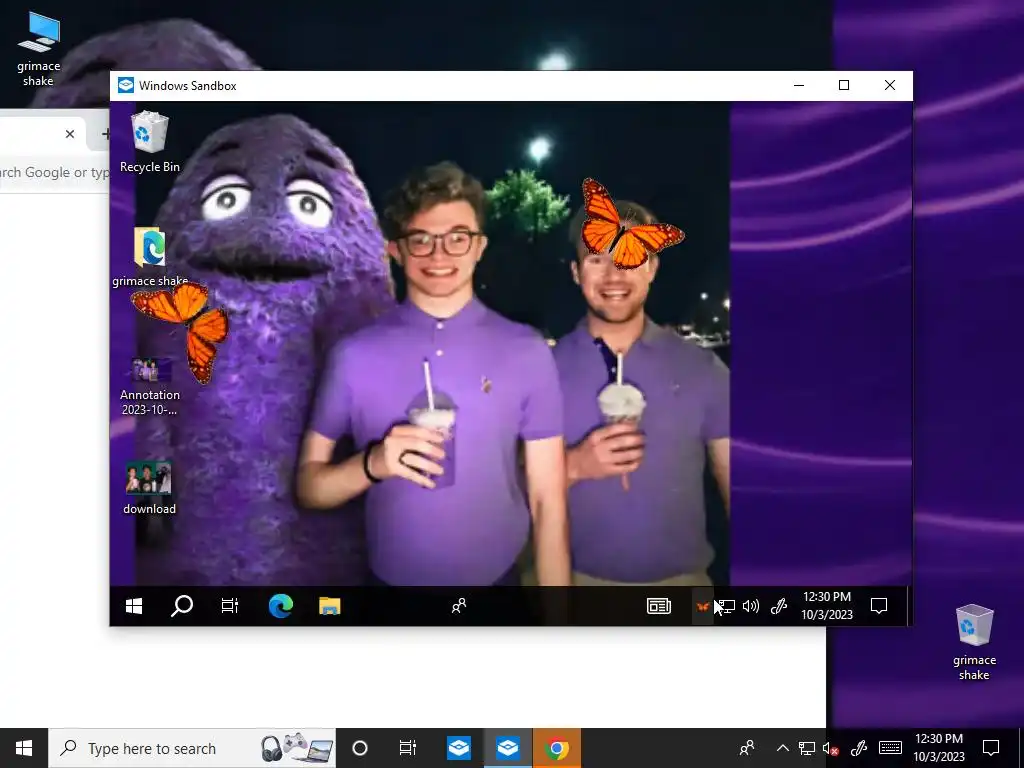Screen dimensions: 1024x768
Task: Click the Sandbox clock showing 12:30 PM
Action: tap(827, 605)
